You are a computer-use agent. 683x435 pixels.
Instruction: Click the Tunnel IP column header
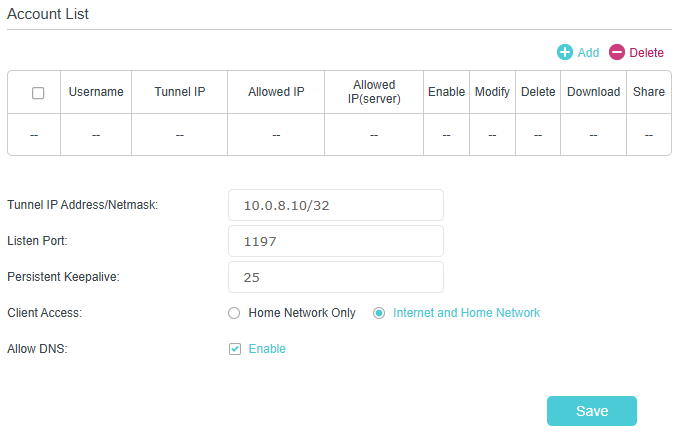click(179, 92)
